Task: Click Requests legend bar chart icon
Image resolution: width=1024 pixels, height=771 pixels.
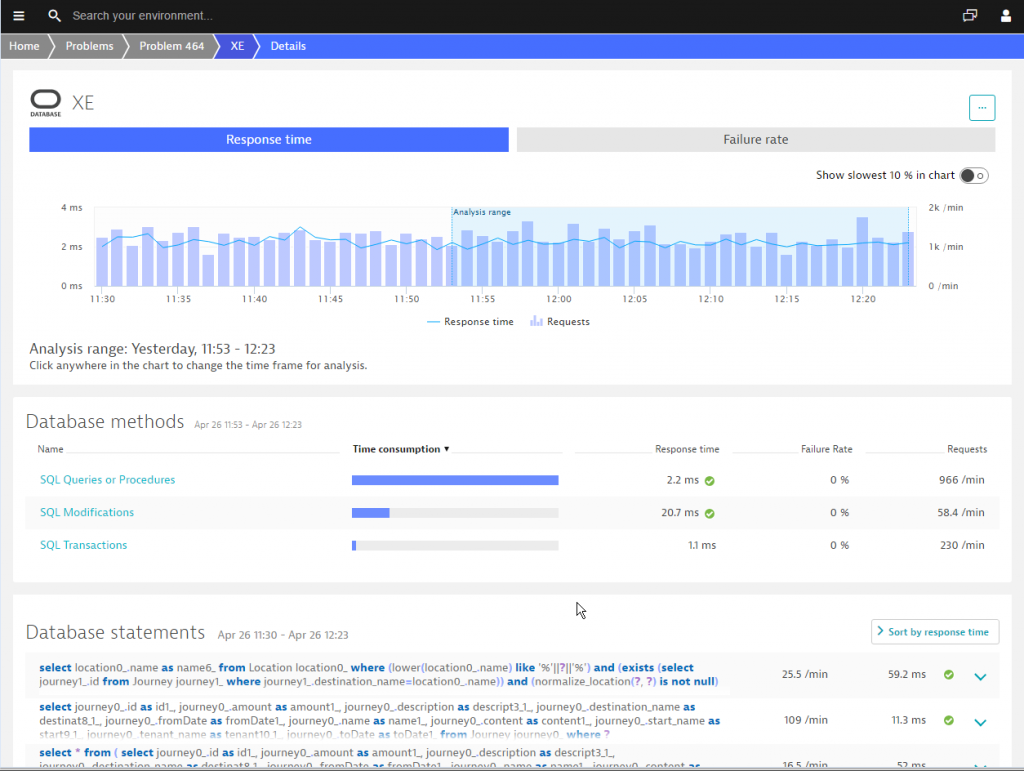Action: coord(536,321)
